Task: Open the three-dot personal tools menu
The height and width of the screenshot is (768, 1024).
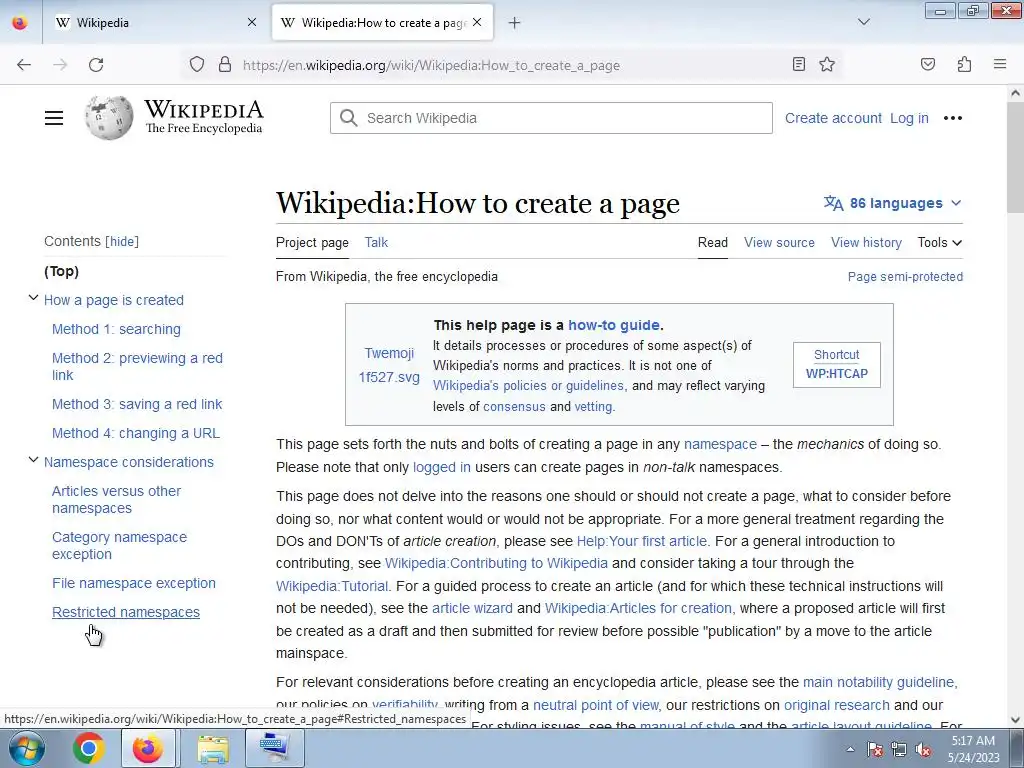Action: point(953,118)
